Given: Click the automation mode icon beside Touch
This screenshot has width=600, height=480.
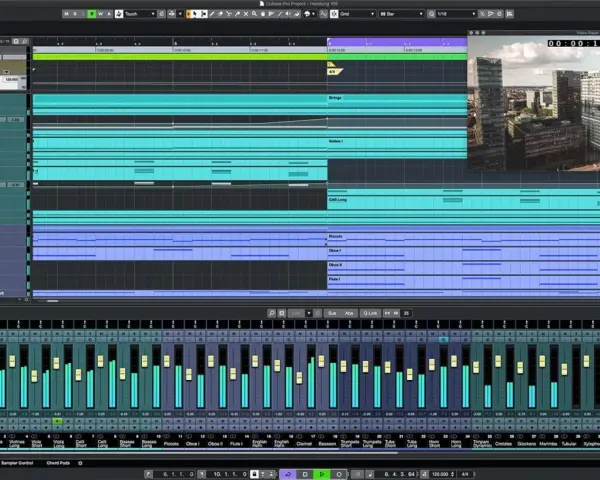Looking at the screenshot, I should coord(119,14).
